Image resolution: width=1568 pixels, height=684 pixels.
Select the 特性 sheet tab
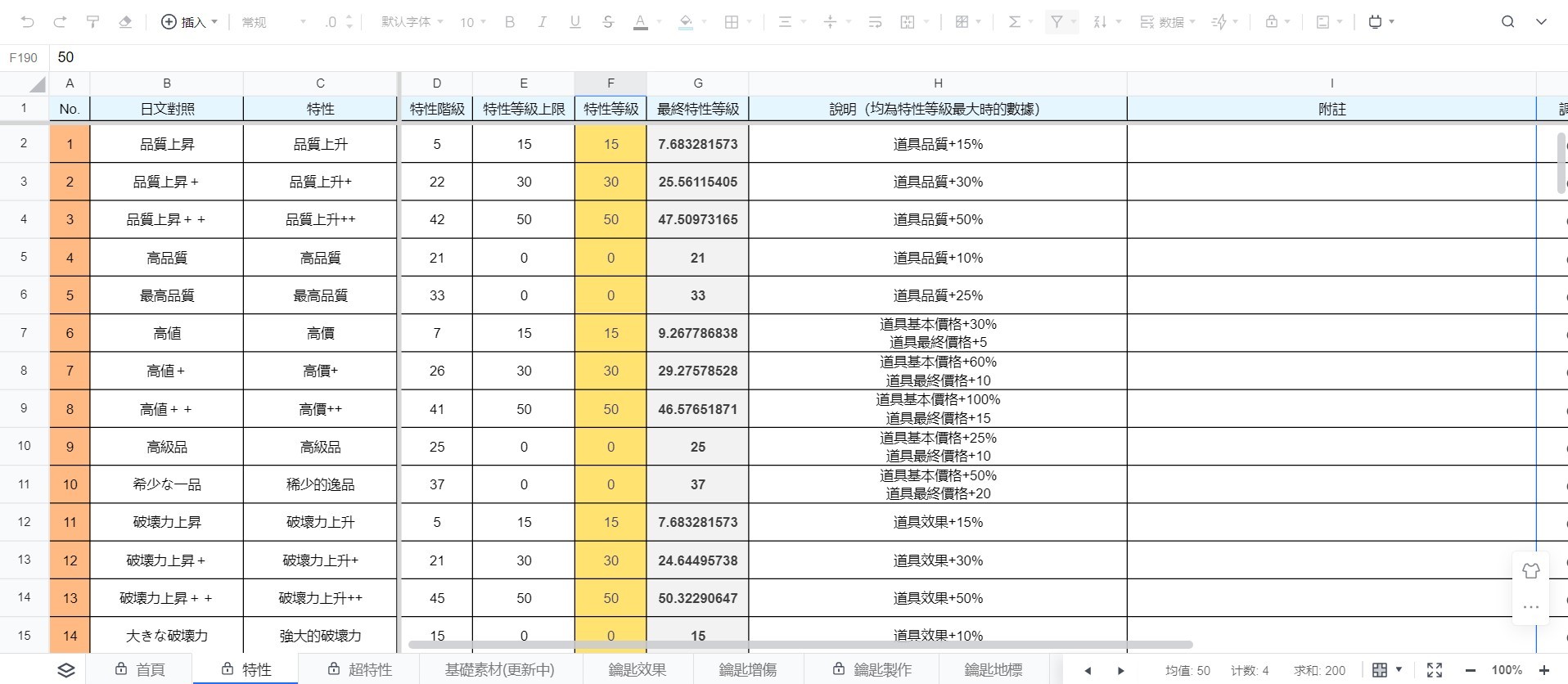[x=246, y=669]
